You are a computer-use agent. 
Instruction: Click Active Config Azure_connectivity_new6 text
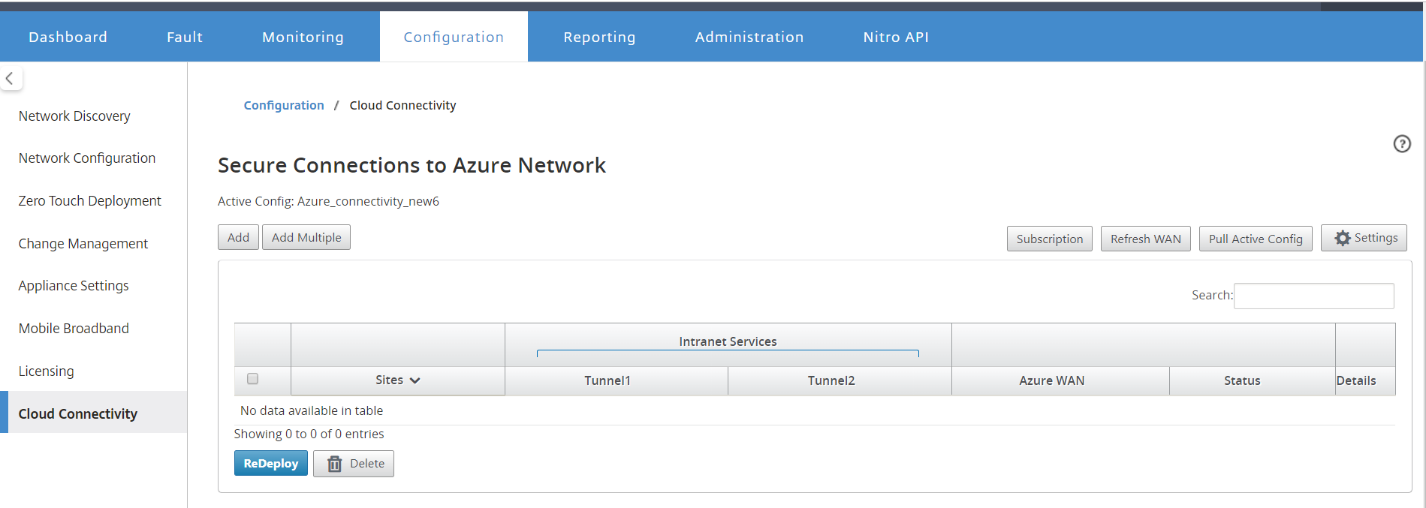pos(329,201)
